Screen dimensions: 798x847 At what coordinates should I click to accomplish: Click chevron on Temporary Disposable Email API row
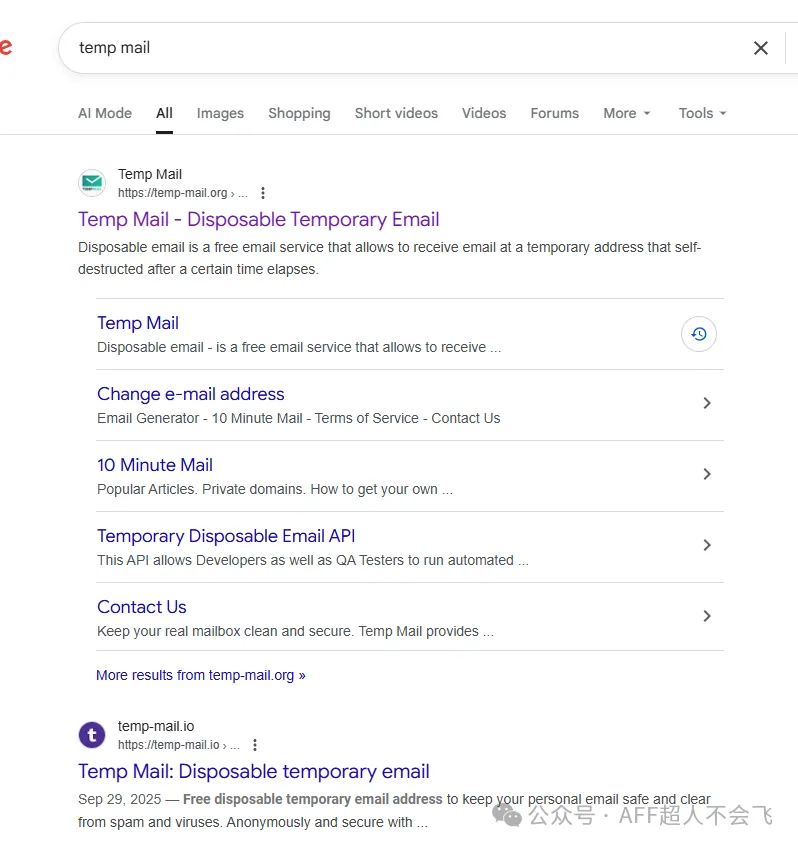[x=707, y=545]
